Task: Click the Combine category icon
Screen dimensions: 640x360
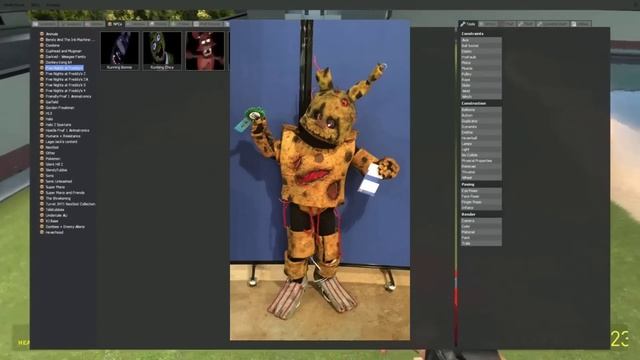Action: [42, 45]
